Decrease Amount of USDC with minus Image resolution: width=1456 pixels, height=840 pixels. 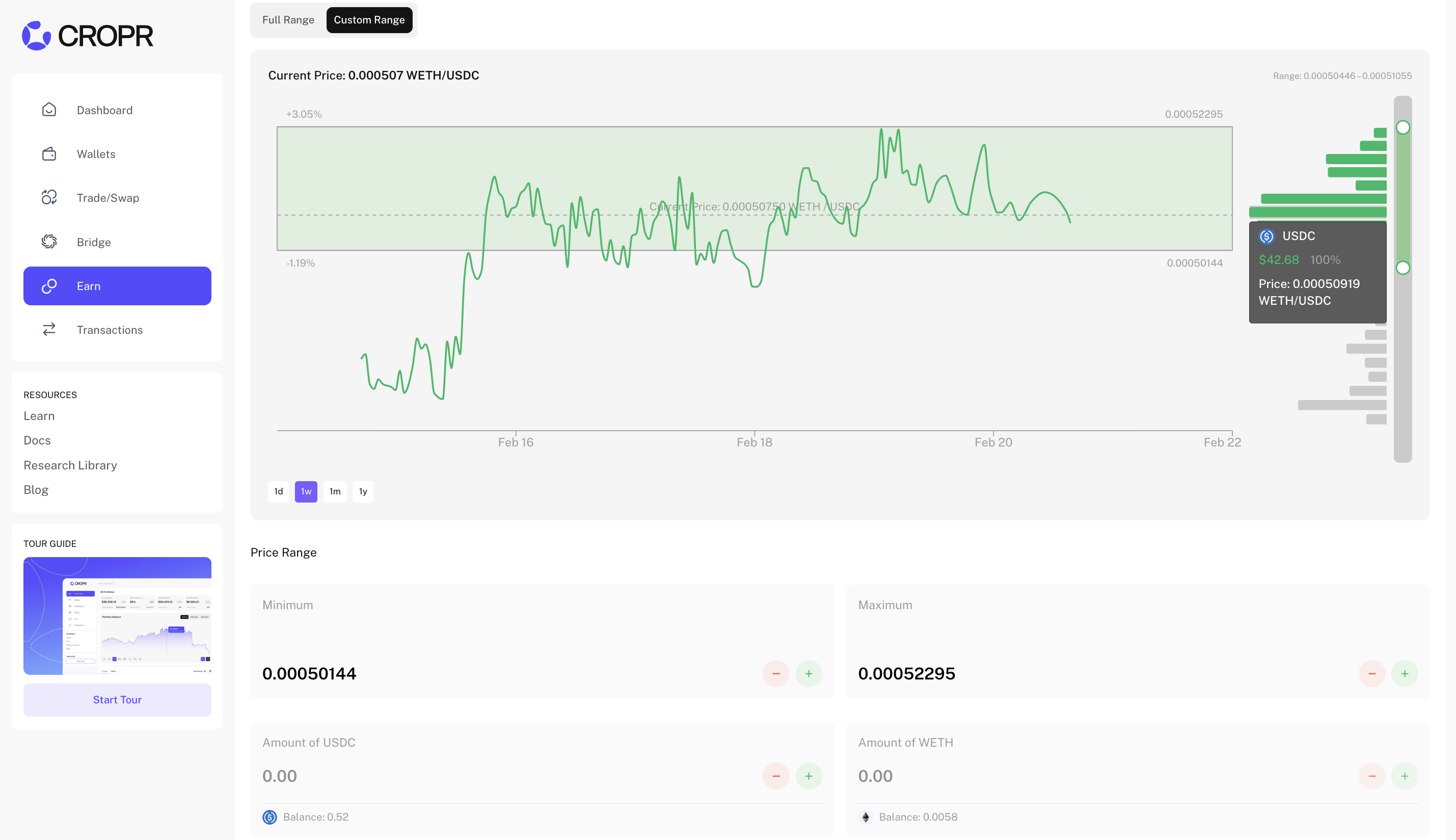tap(775, 776)
